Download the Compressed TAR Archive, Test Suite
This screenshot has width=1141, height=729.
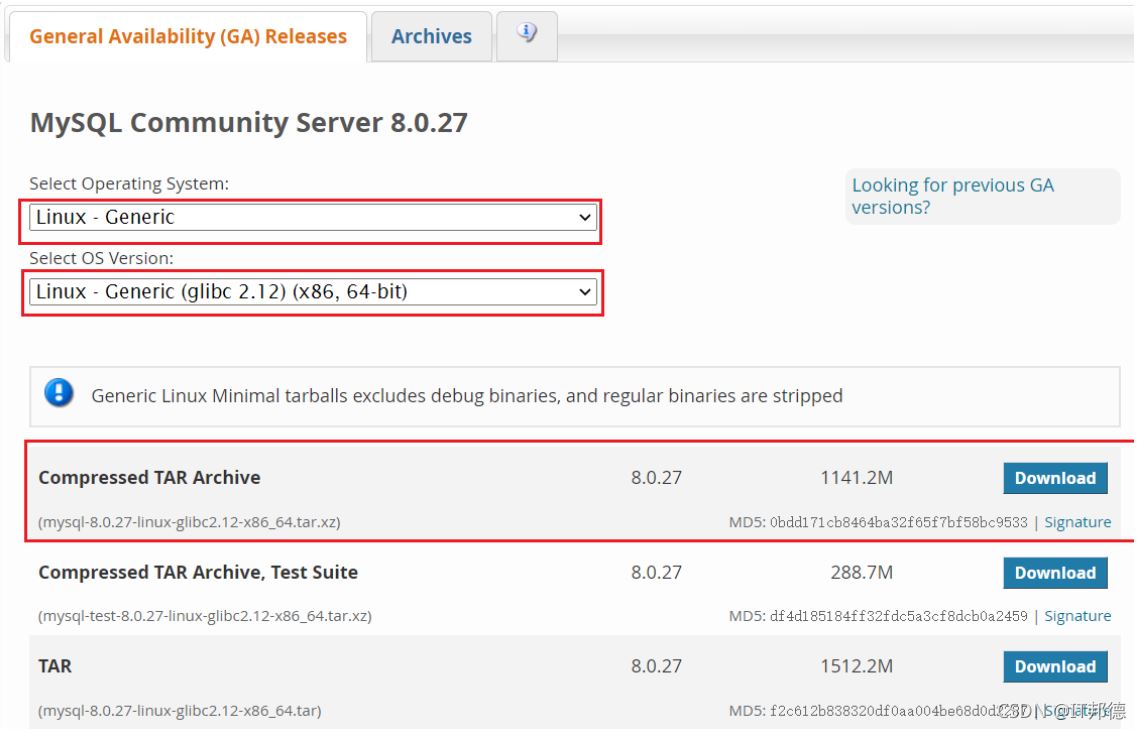(x=1055, y=573)
